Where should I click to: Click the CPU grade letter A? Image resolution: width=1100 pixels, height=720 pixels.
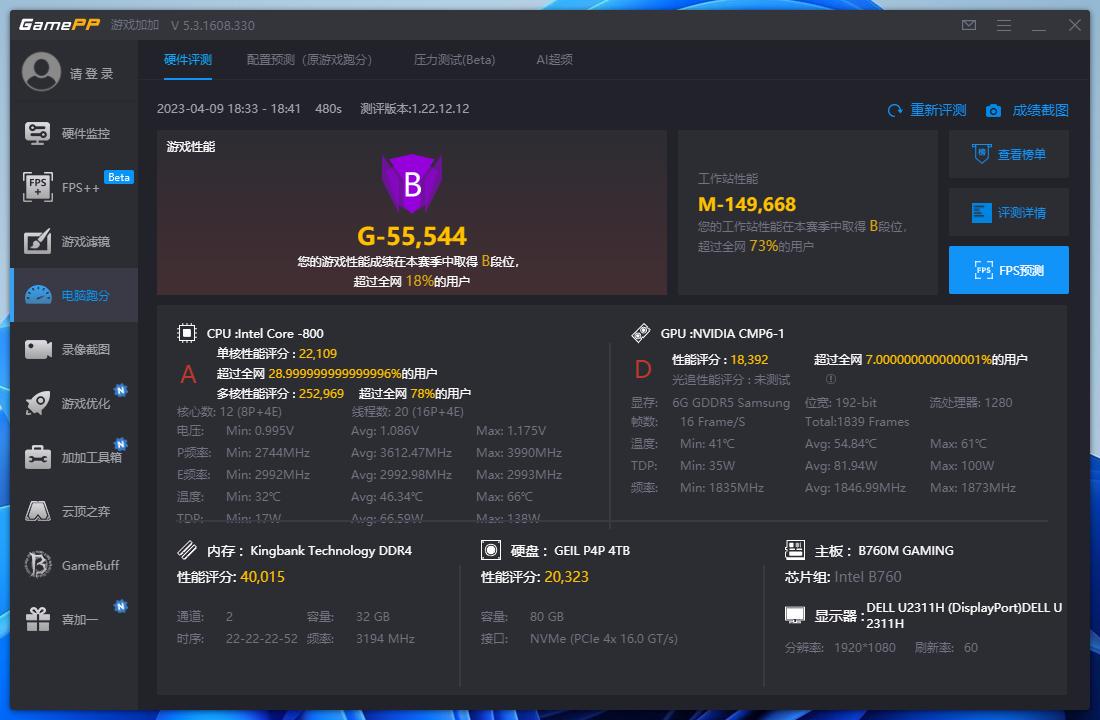[x=188, y=374]
